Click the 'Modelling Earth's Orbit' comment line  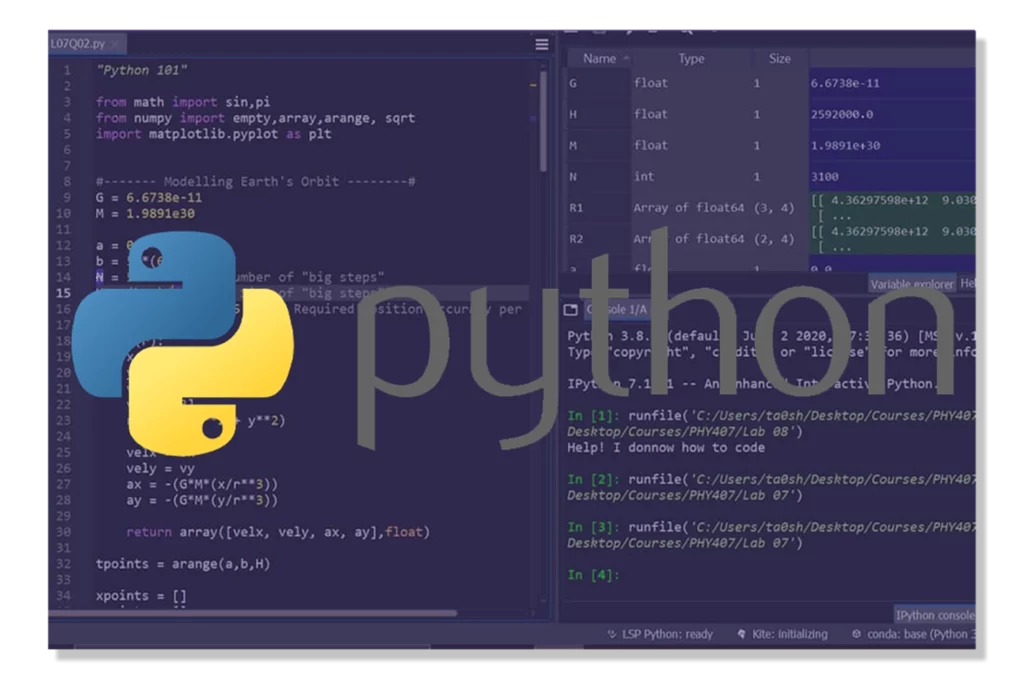pyautogui.click(x=255, y=182)
